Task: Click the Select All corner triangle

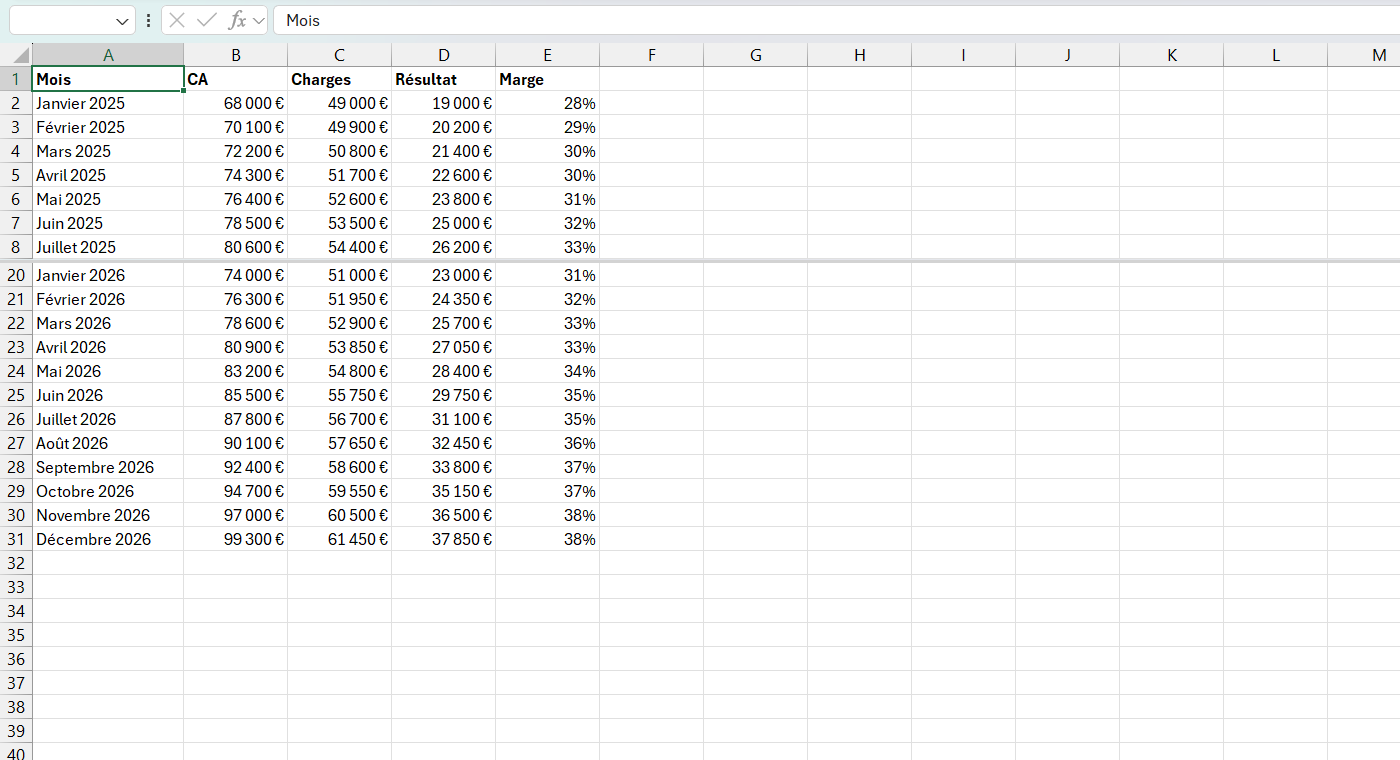Action: point(16,55)
